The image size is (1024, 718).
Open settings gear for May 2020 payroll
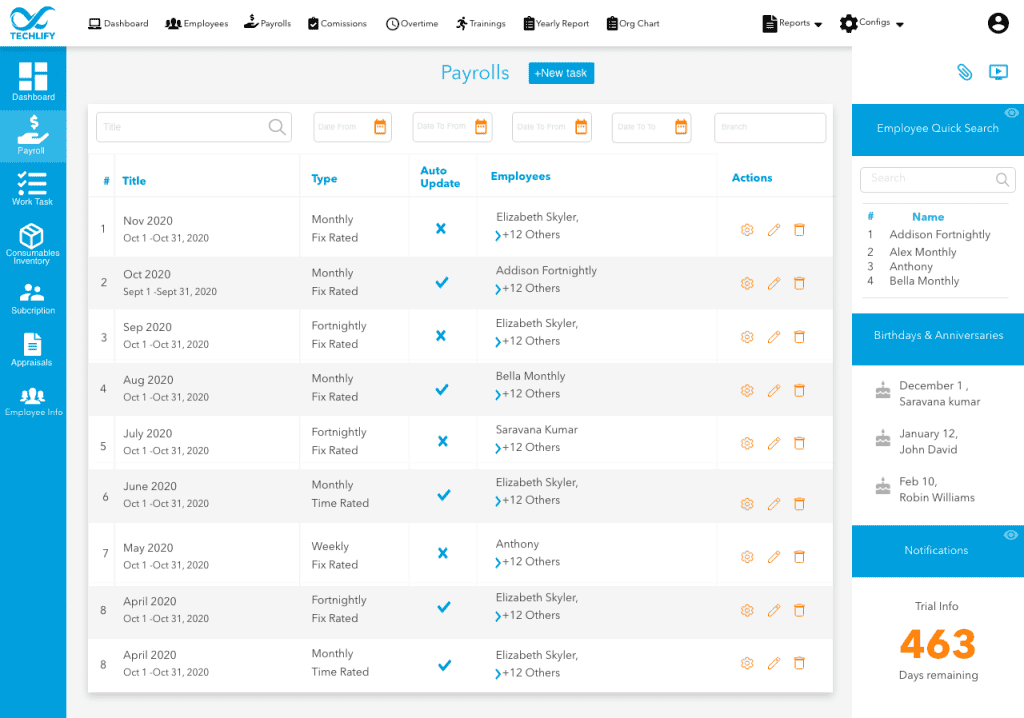[x=747, y=557]
